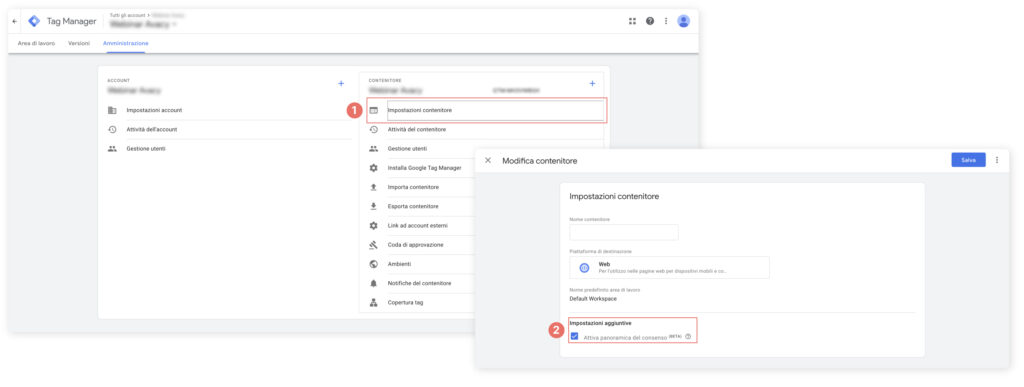Click the Importa contenitore upload icon

(374, 187)
